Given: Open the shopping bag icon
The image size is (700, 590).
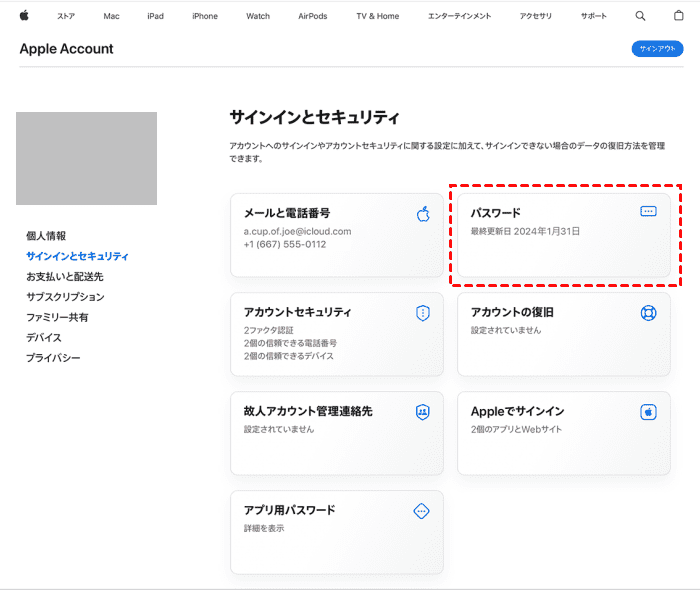Looking at the screenshot, I should point(679,16).
